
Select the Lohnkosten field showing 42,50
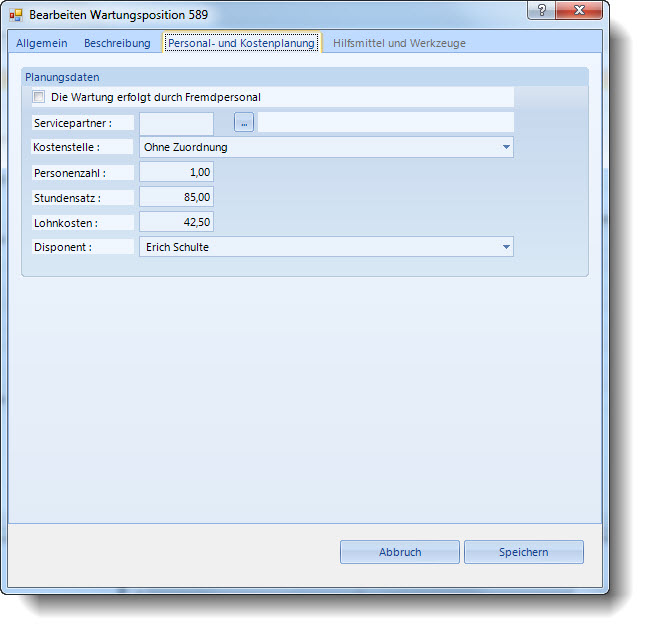pos(176,222)
